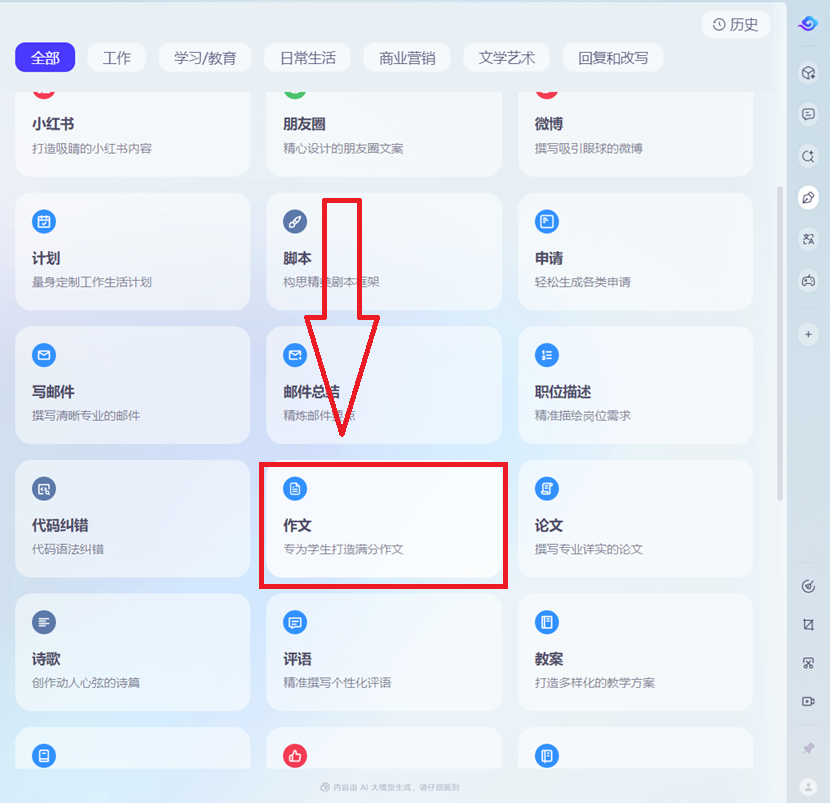Click the vertical scrollbar beside the cards
The height and width of the screenshot is (803, 830).
[x=780, y=343]
